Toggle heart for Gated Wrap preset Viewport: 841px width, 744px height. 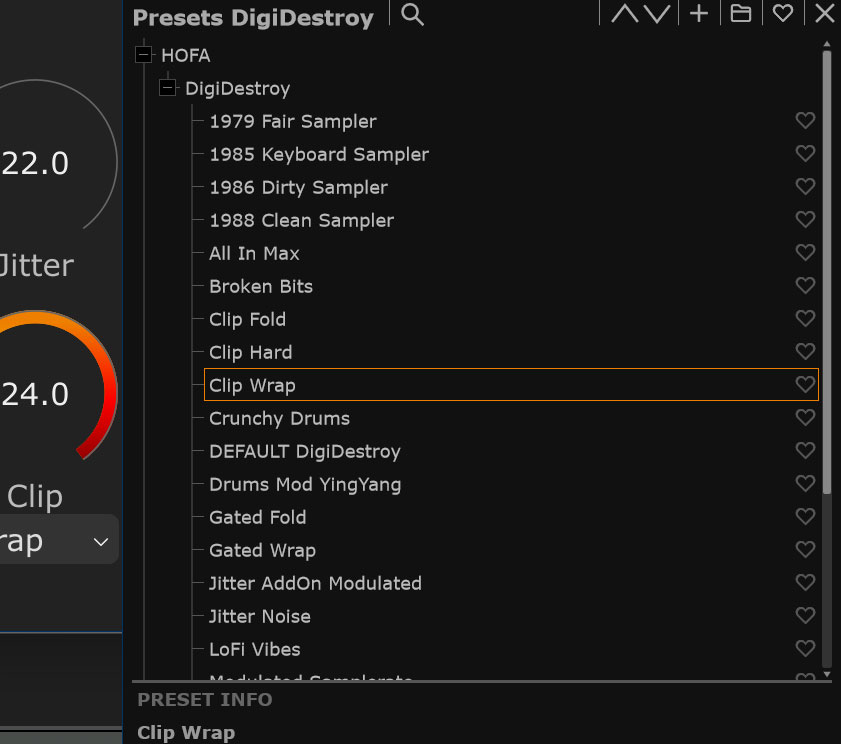coord(805,549)
